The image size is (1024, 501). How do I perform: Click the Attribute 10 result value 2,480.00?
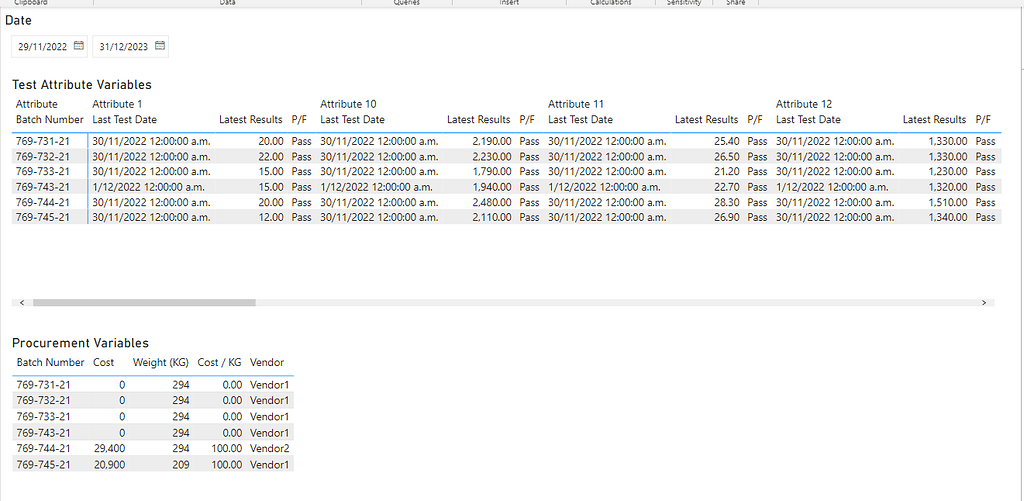(x=492, y=202)
